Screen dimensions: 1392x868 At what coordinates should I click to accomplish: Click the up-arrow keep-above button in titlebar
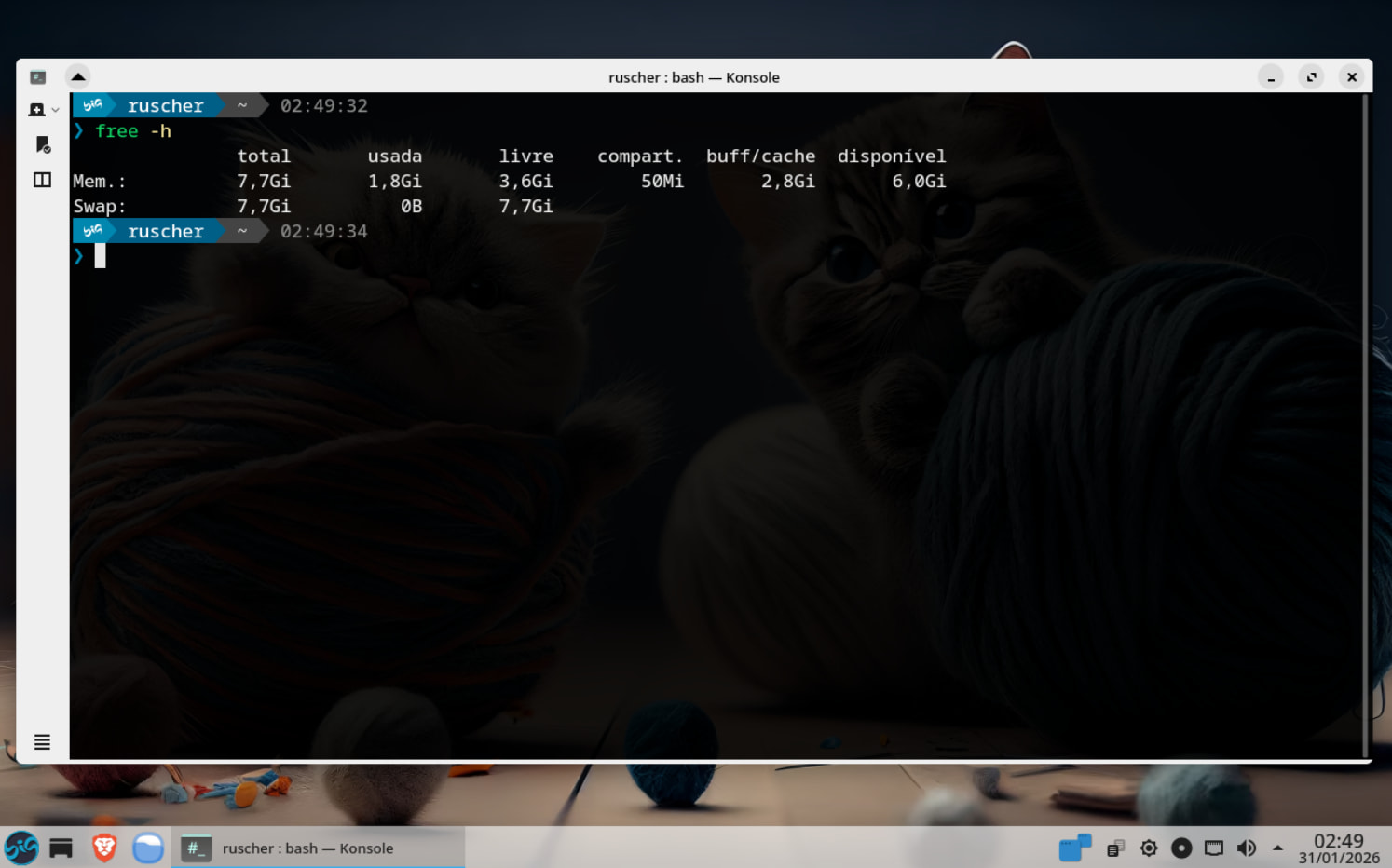[x=78, y=76]
